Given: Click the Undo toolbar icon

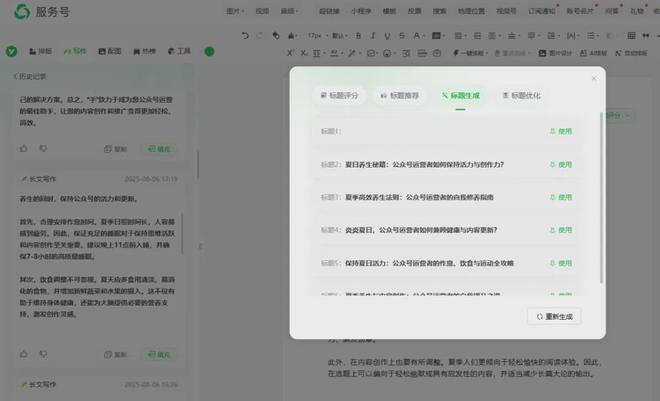Looking at the screenshot, I should coord(245,36).
